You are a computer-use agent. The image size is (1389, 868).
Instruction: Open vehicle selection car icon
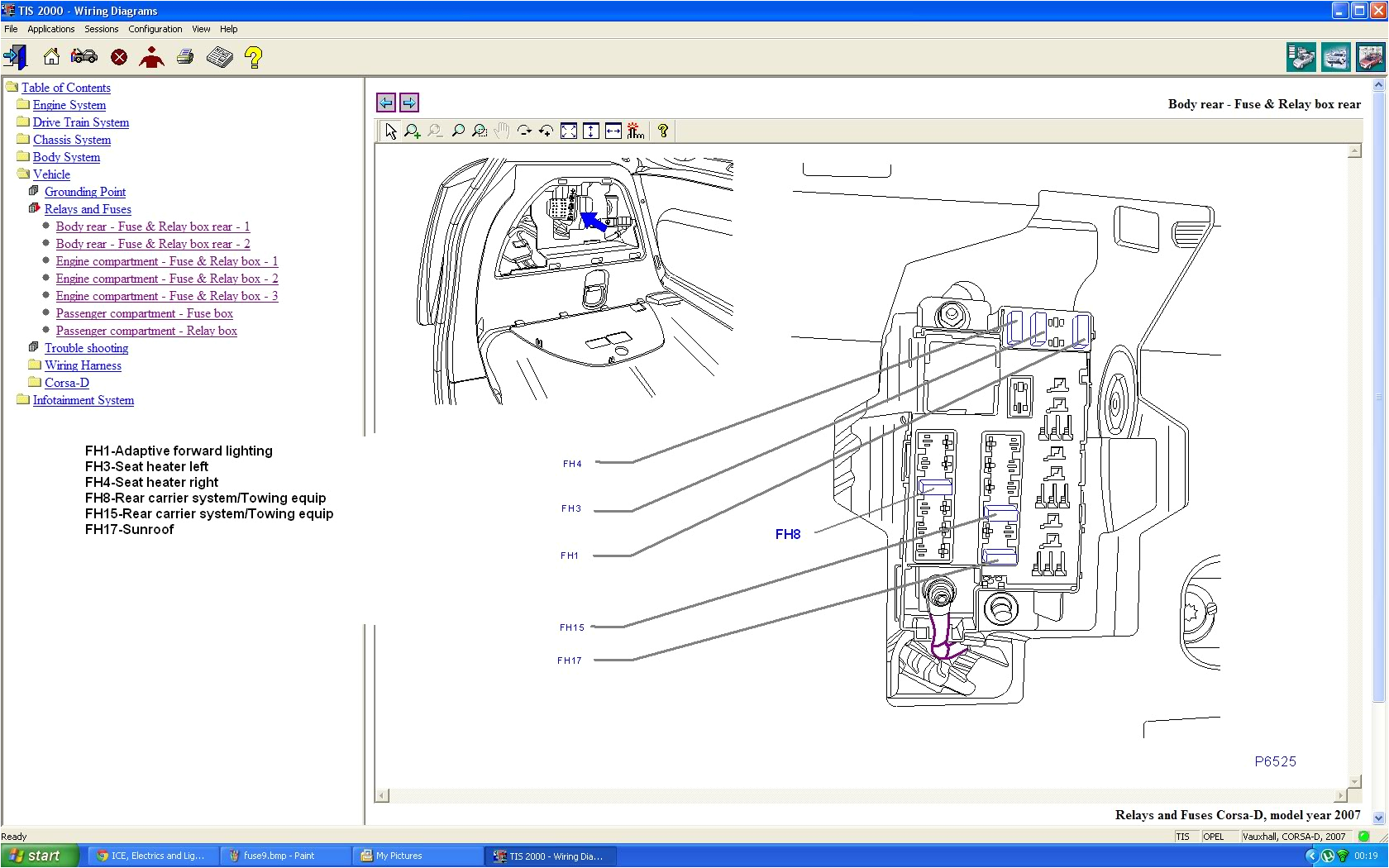tap(84, 57)
